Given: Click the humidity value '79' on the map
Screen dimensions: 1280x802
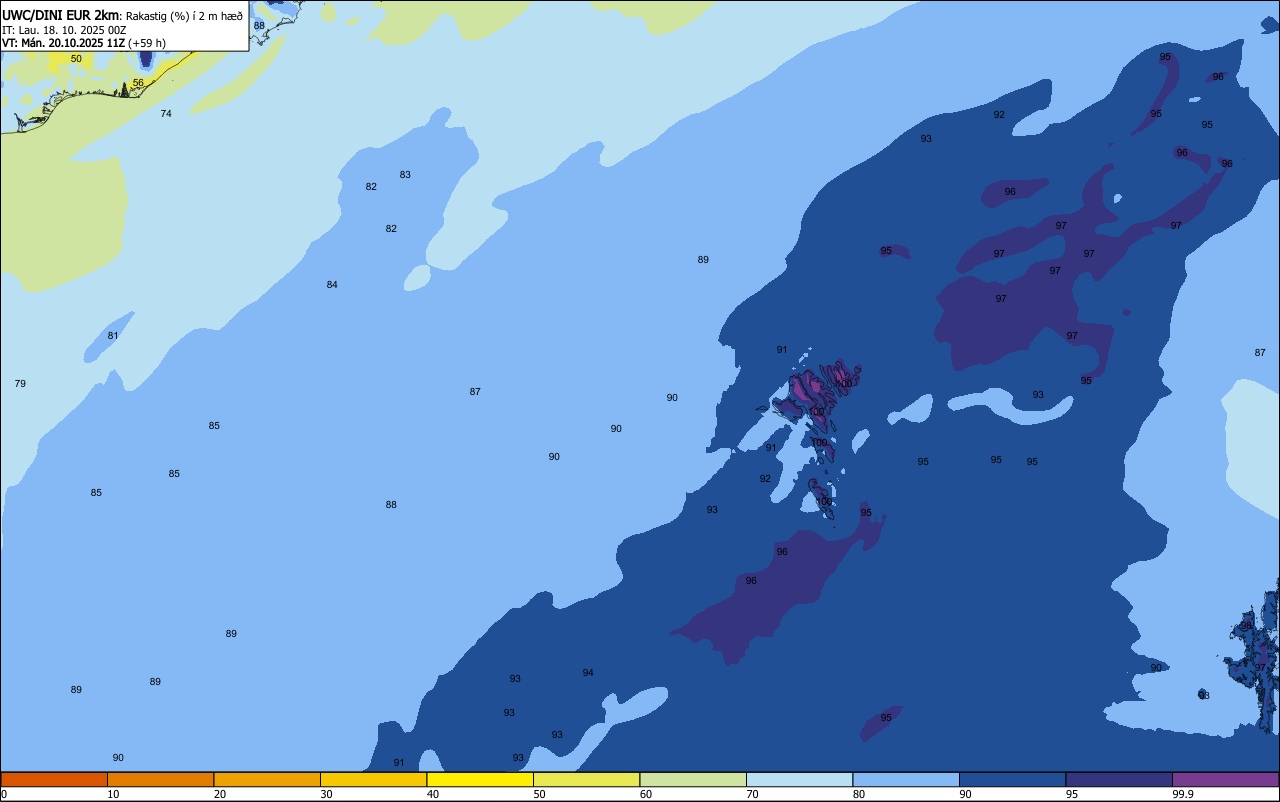Looking at the screenshot, I should point(20,384).
